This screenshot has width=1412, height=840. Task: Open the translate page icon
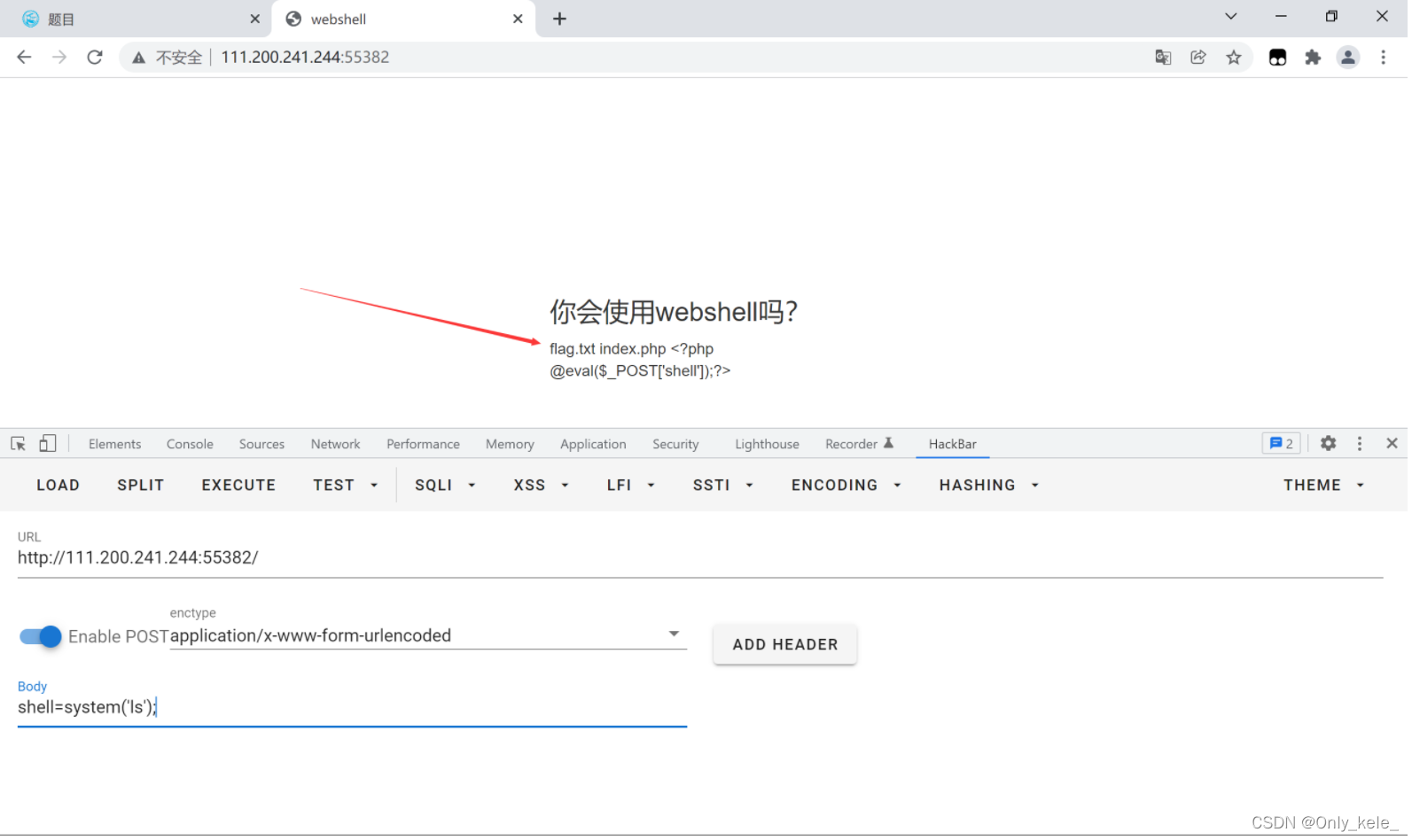(x=1164, y=58)
